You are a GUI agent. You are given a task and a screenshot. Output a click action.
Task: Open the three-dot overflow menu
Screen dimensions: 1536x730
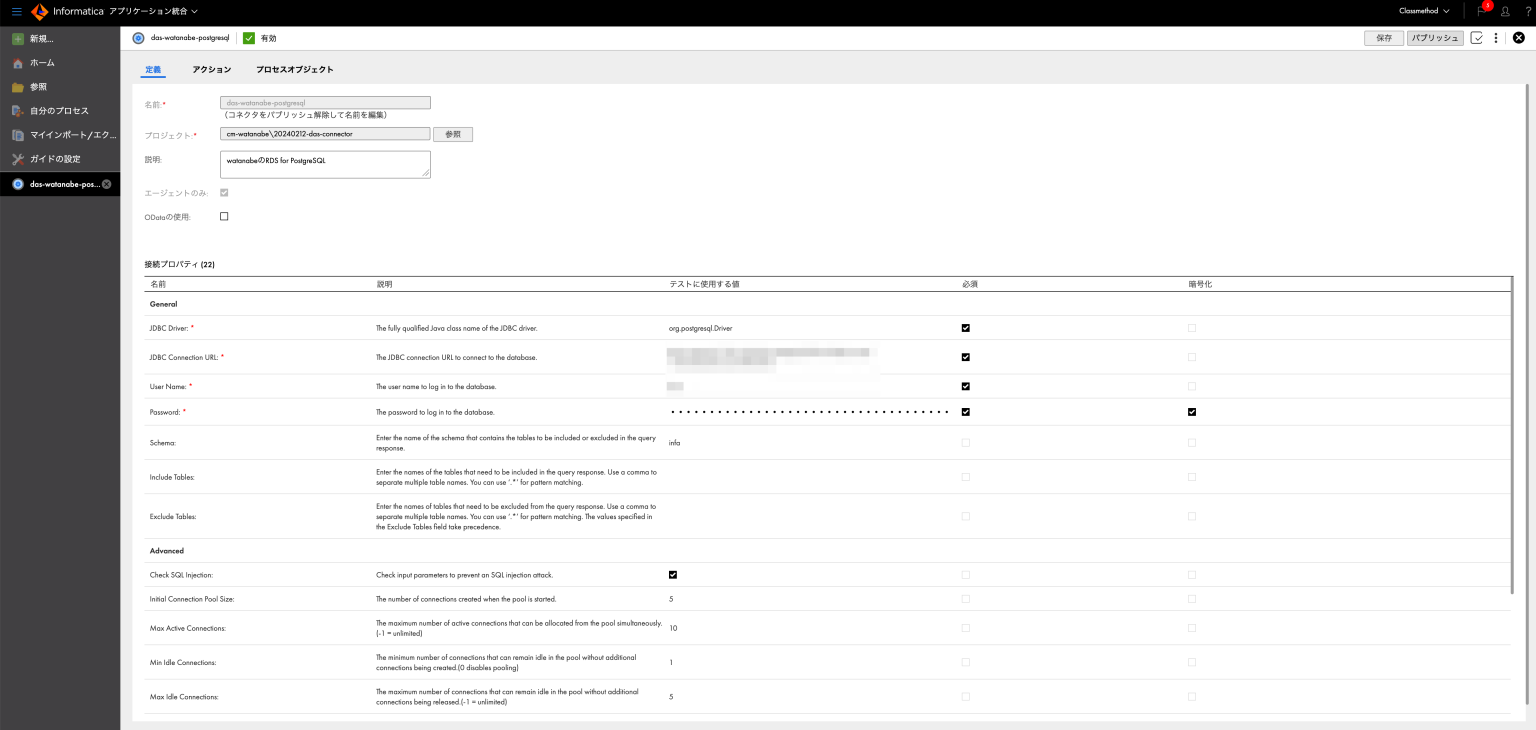[x=1497, y=38]
